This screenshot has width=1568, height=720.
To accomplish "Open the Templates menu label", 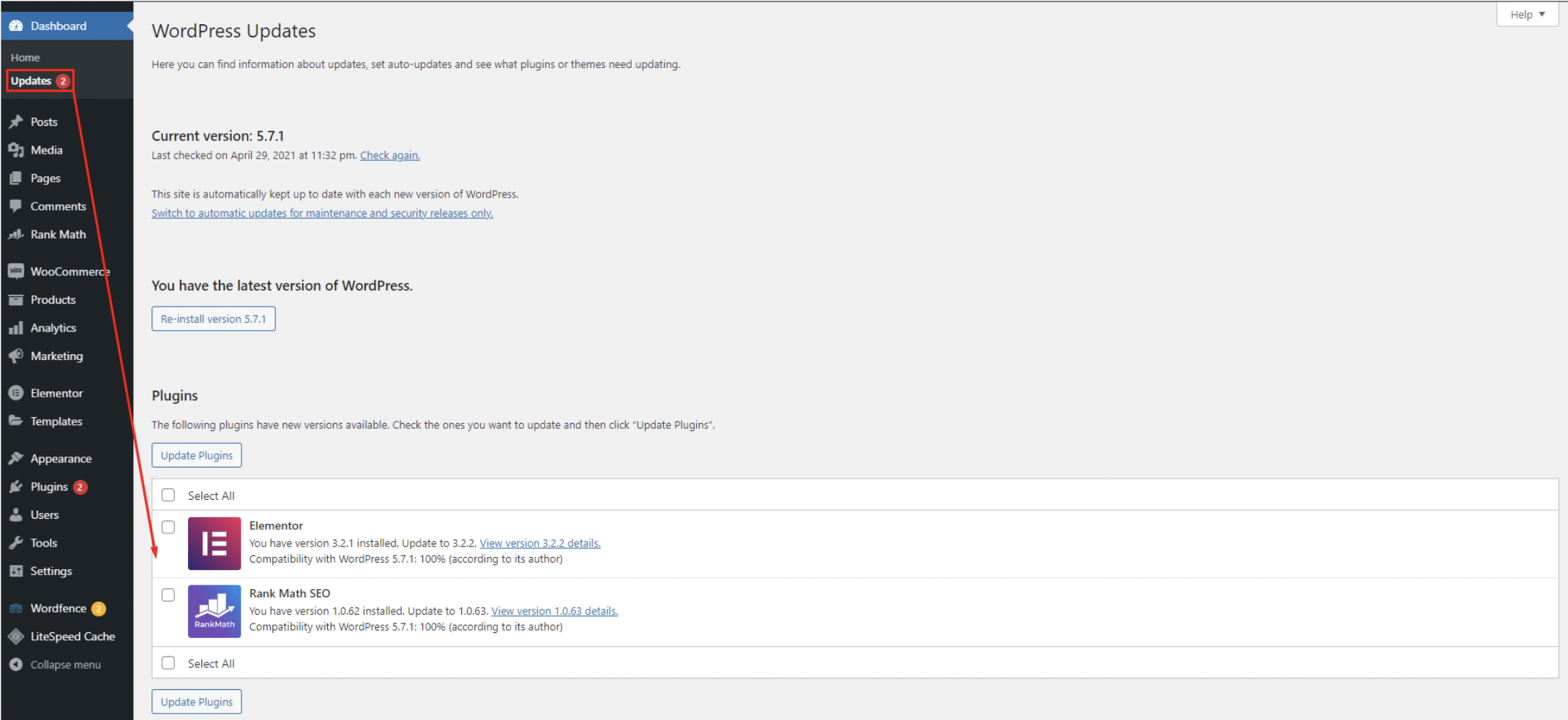I will [56, 421].
